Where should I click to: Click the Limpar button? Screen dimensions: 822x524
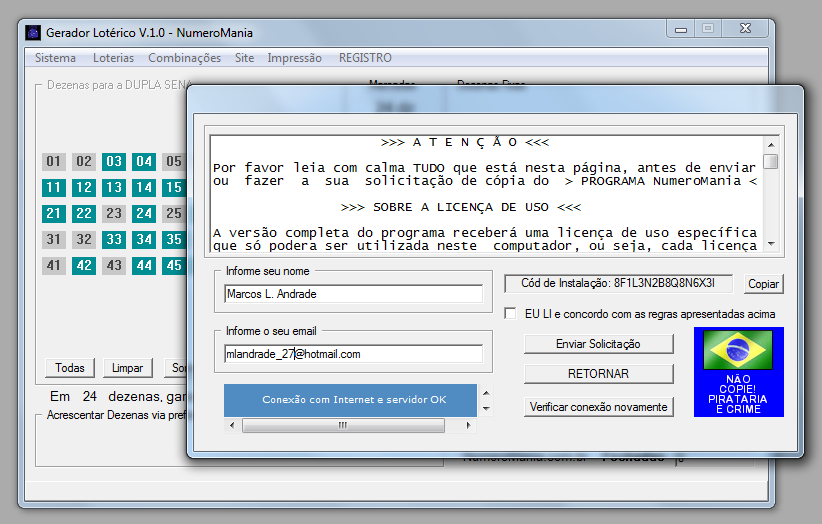pos(127,368)
